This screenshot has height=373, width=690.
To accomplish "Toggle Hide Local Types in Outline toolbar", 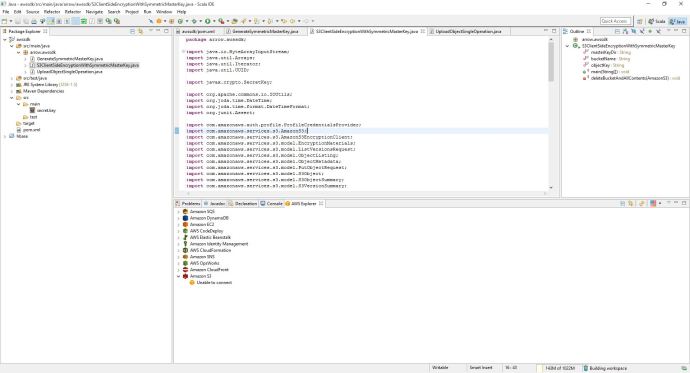I will [658, 31].
